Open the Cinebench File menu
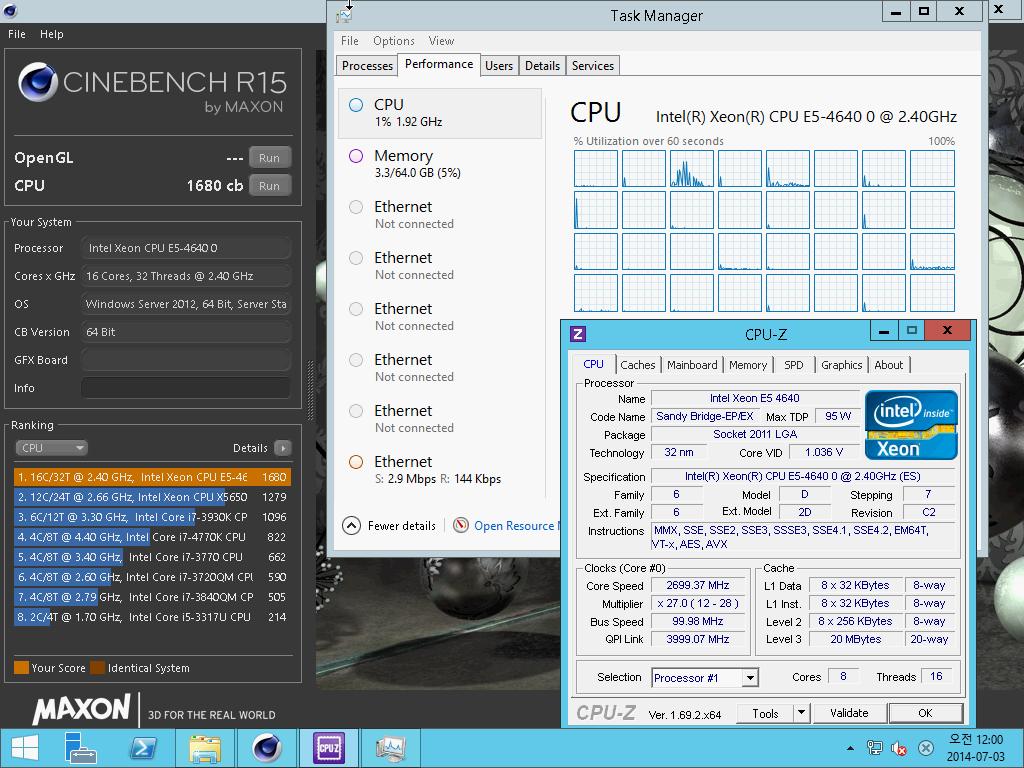 pos(17,34)
